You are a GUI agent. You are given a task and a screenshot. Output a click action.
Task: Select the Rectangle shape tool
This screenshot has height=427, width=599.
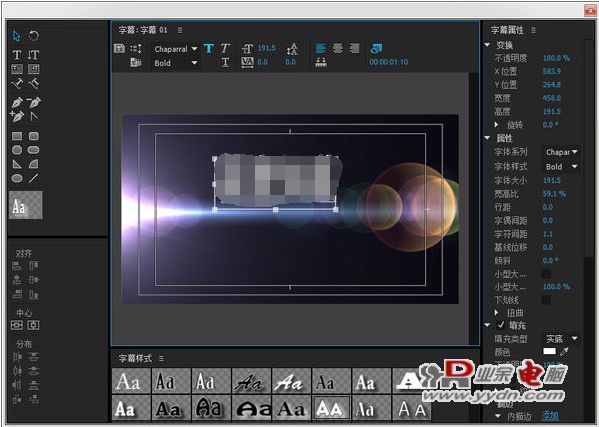(x=16, y=136)
